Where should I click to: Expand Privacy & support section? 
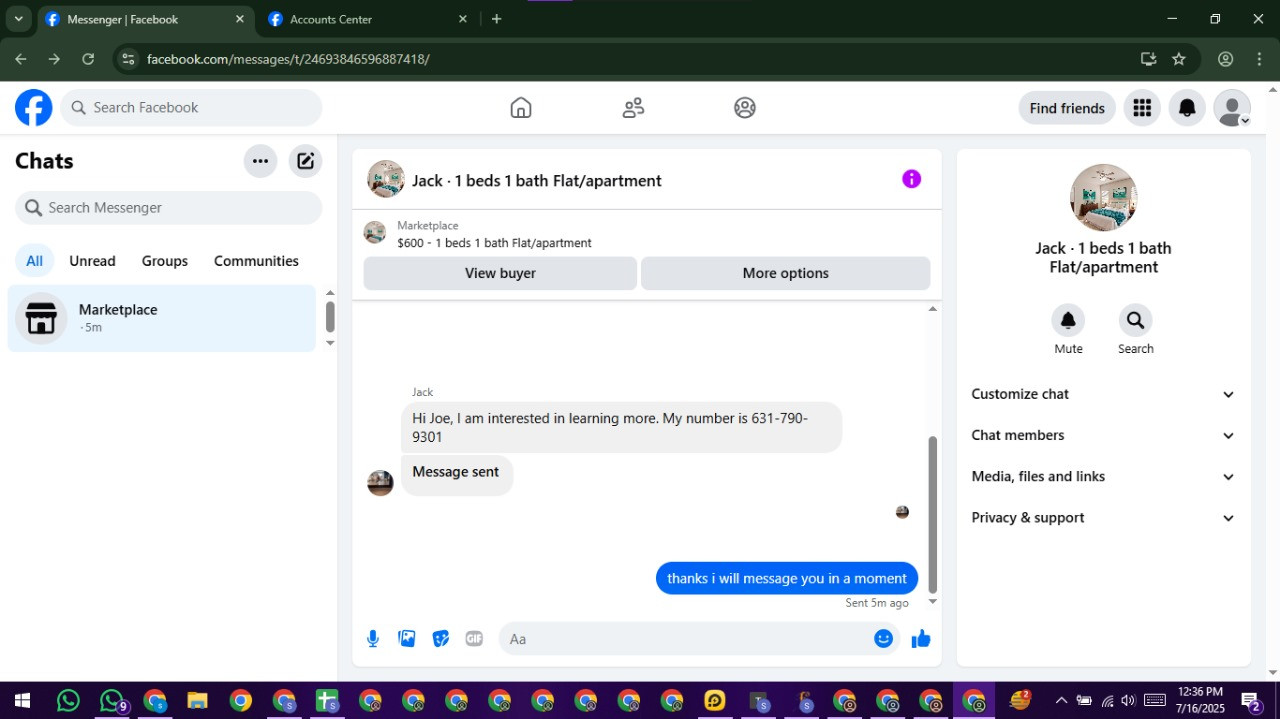point(1103,518)
